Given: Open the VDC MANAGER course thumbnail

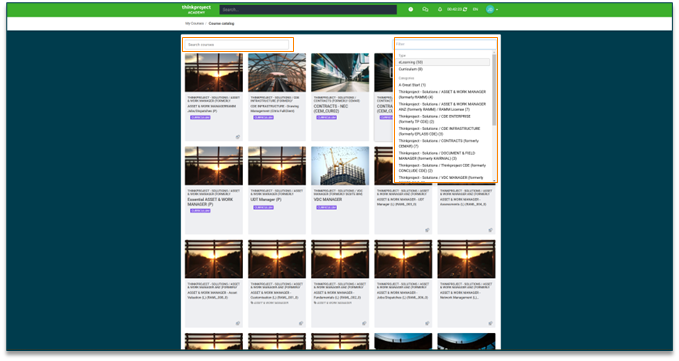Looking at the screenshot, I should click(340, 166).
